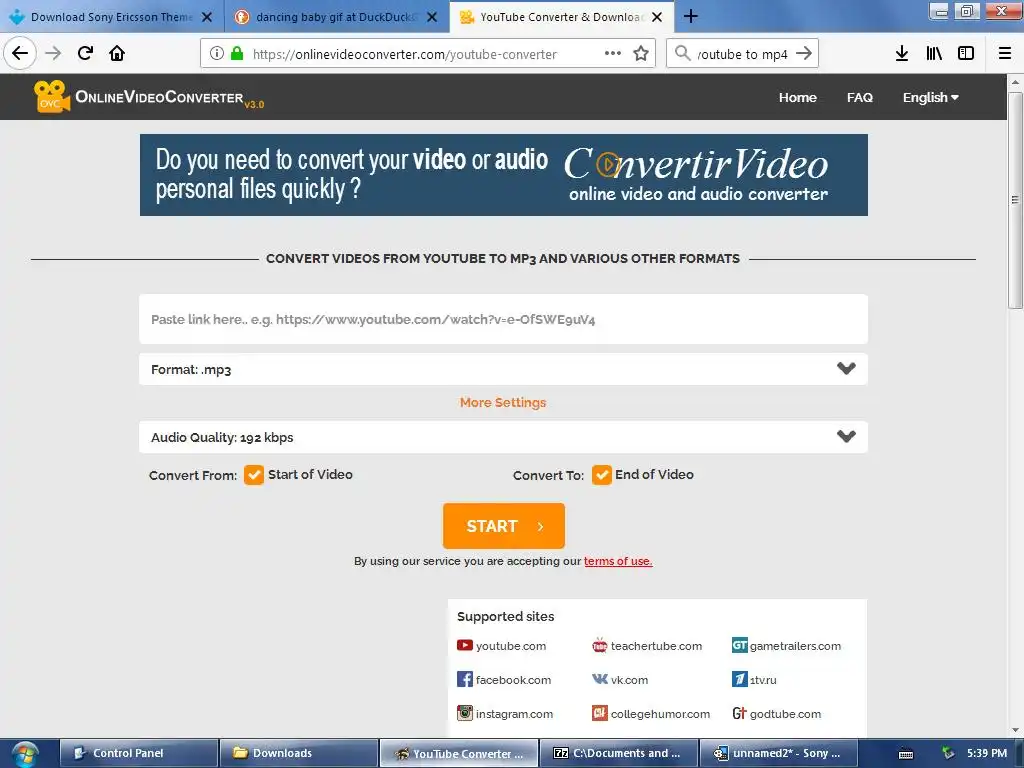Click the facebook.com supported site icon
This screenshot has height=768, width=1024.
pyautogui.click(x=464, y=679)
